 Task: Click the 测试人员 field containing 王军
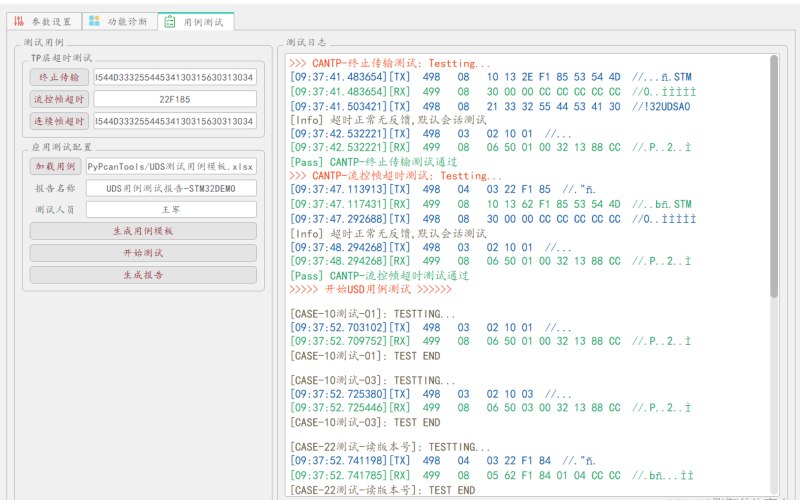click(x=171, y=210)
